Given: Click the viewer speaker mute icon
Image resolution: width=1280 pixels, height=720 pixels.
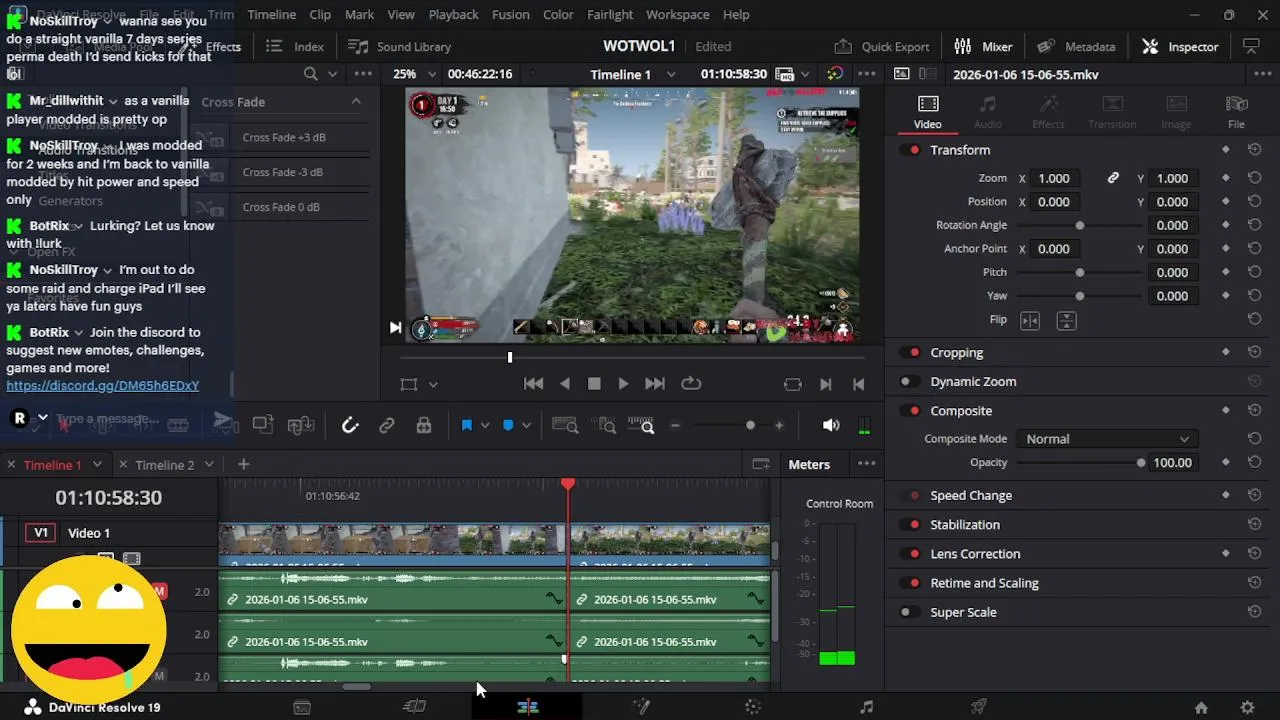Looking at the screenshot, I should tap(830, 425).
